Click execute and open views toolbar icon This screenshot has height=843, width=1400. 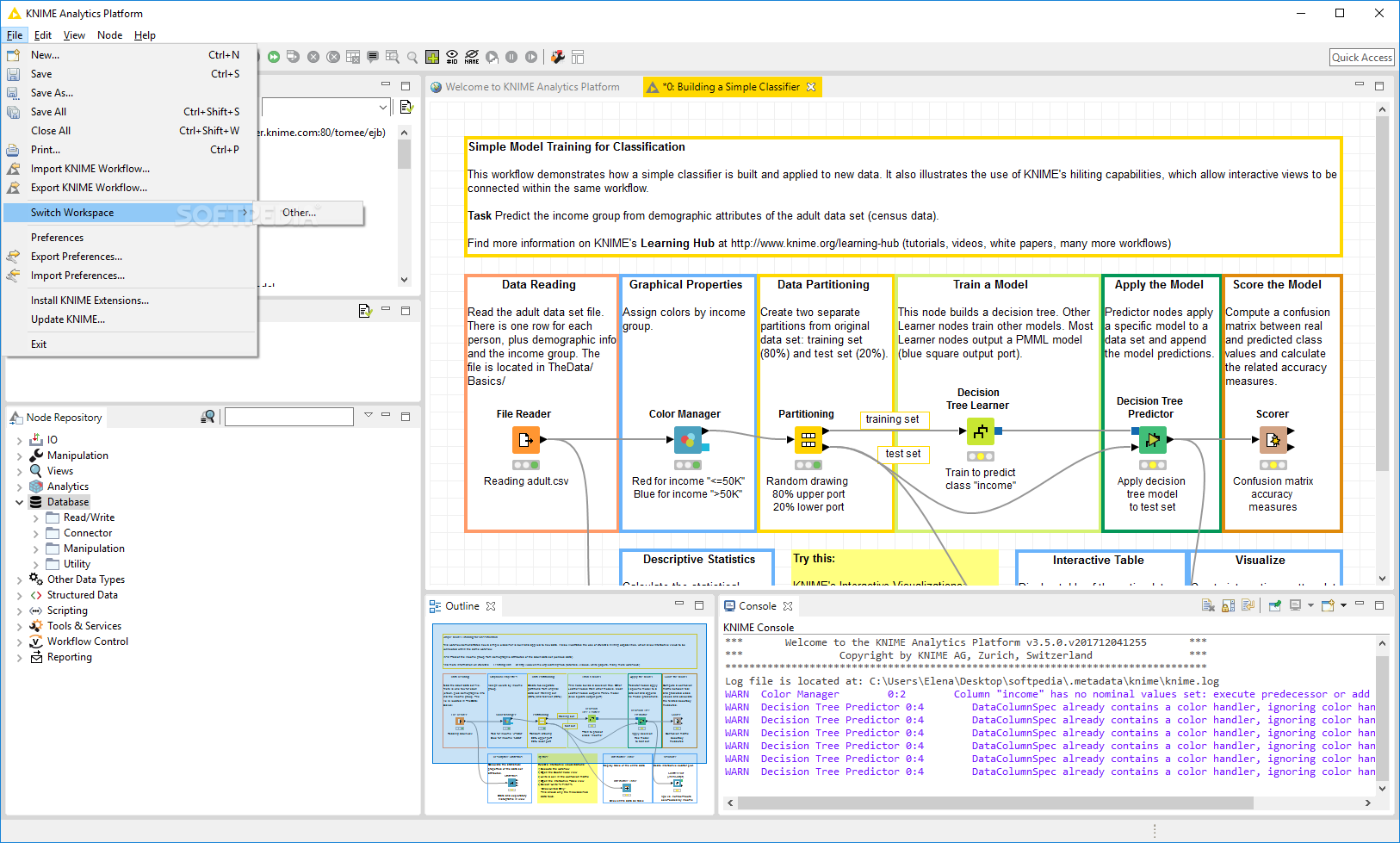pyautogui.click(x=294, y=57)
